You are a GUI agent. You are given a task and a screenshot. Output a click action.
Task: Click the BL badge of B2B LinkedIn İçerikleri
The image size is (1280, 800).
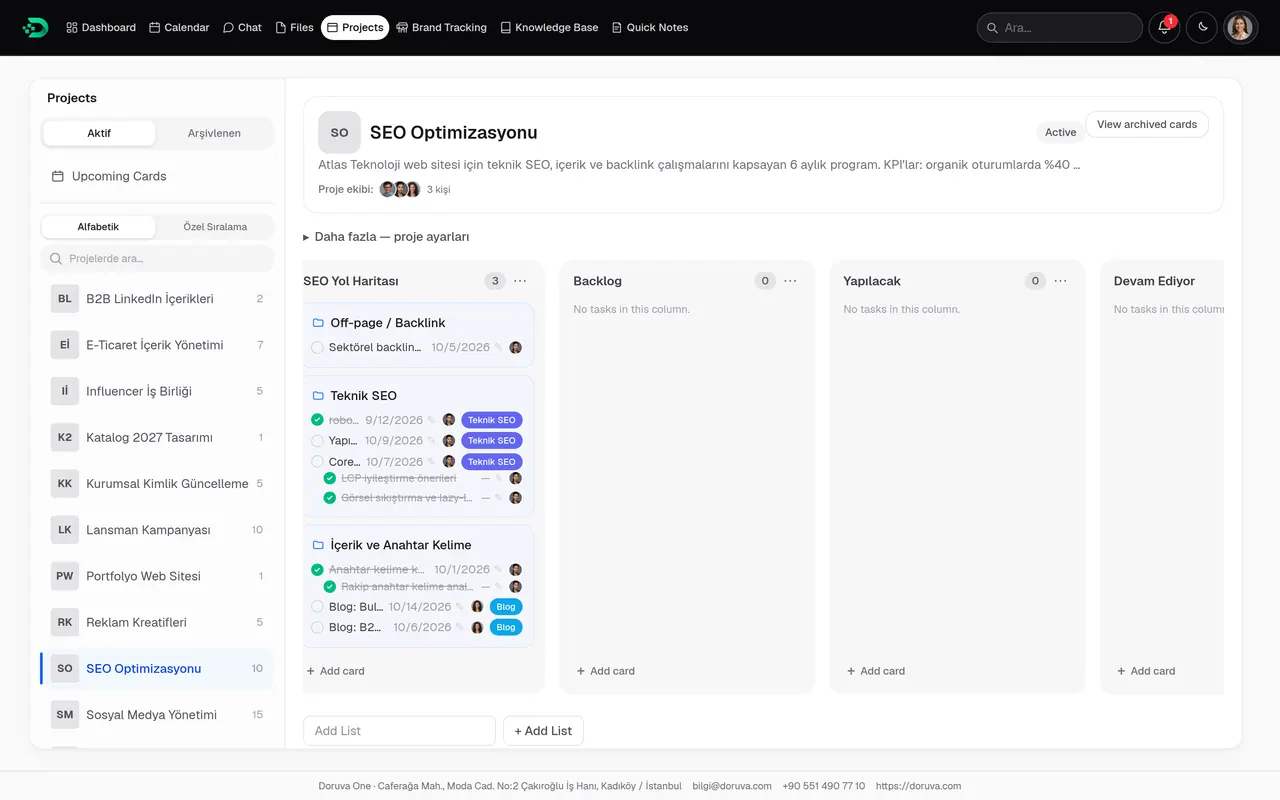click(x=65, y=299)
